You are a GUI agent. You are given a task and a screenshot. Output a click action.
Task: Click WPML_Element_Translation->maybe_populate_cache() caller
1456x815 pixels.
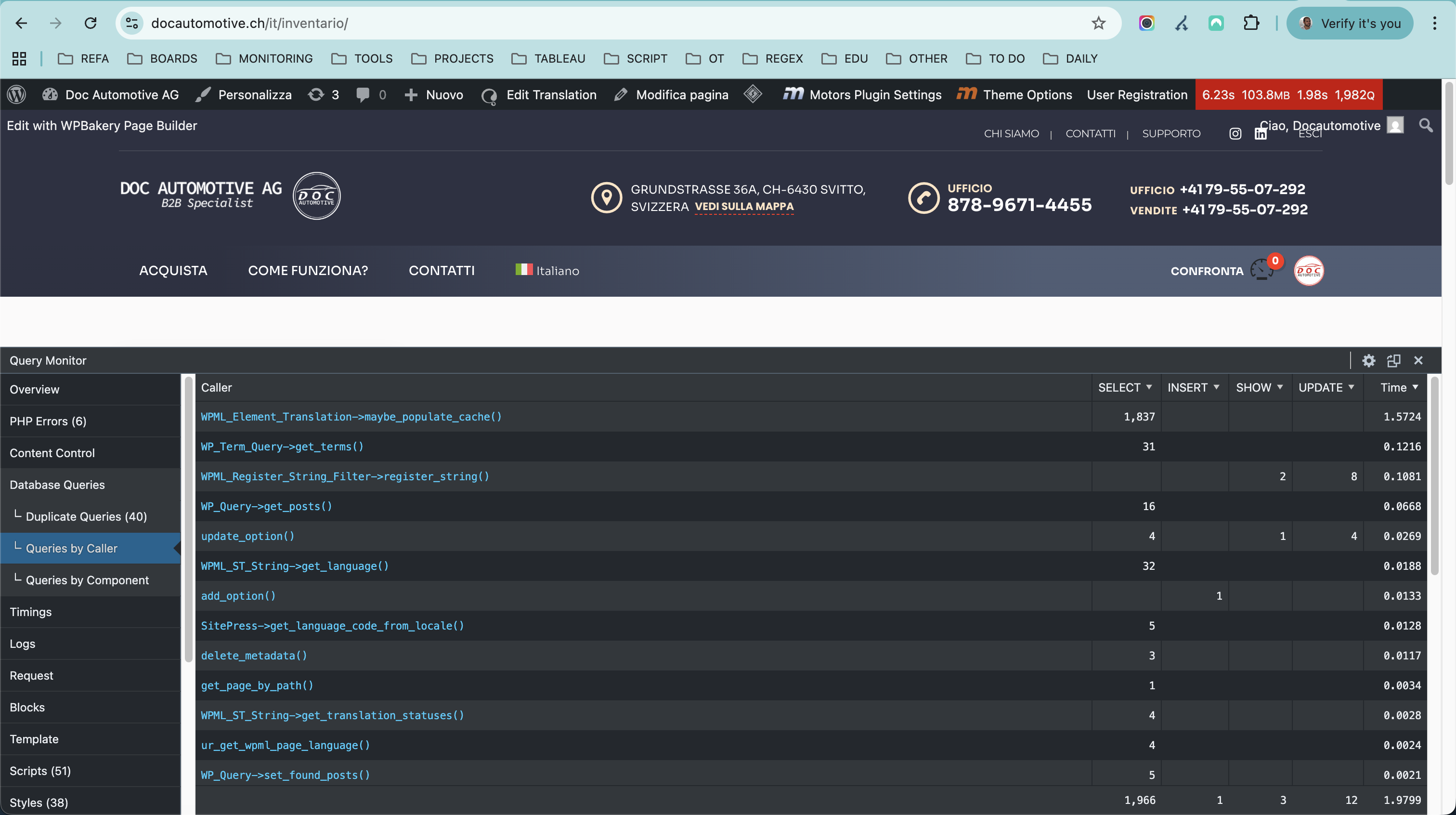click(x=351, y=417)
